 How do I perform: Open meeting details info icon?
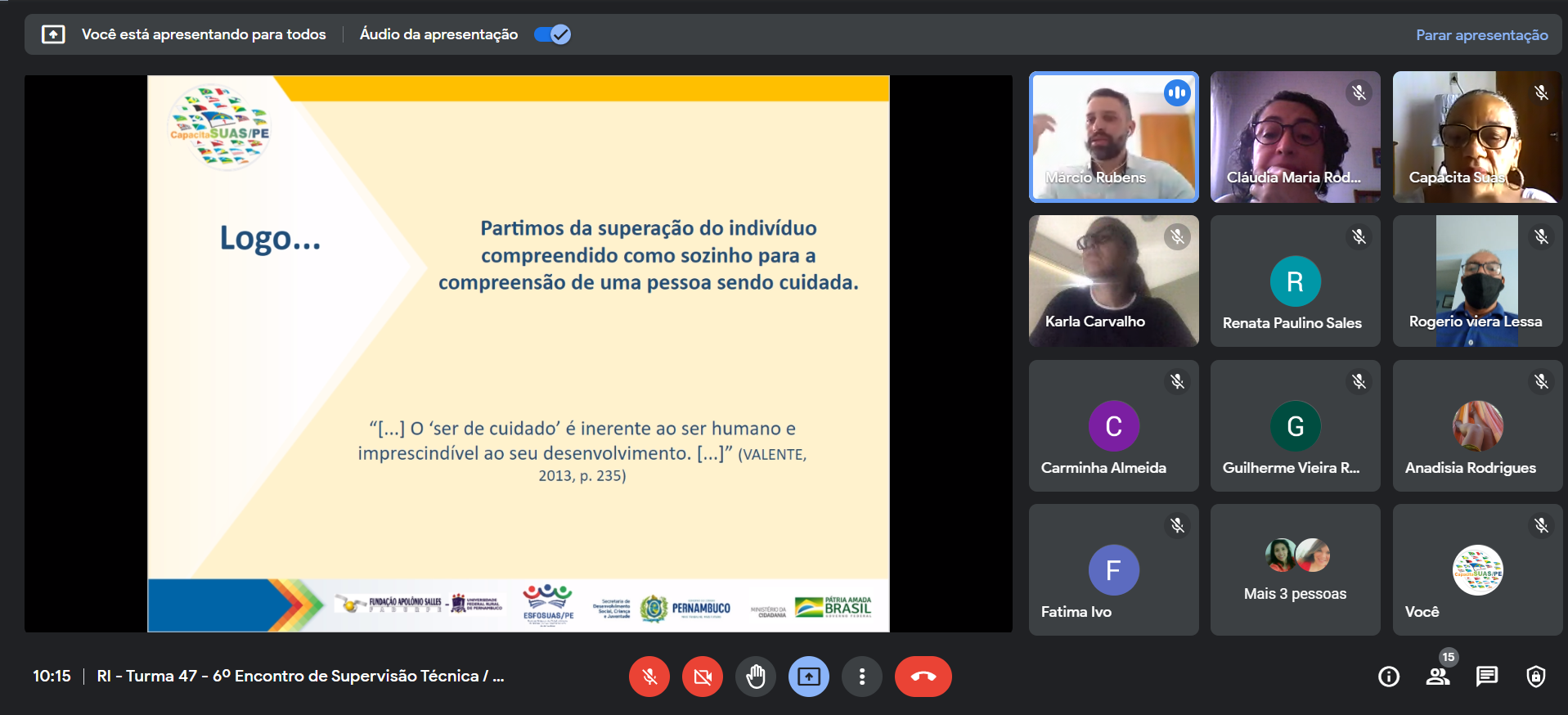tap(1388, 677)
